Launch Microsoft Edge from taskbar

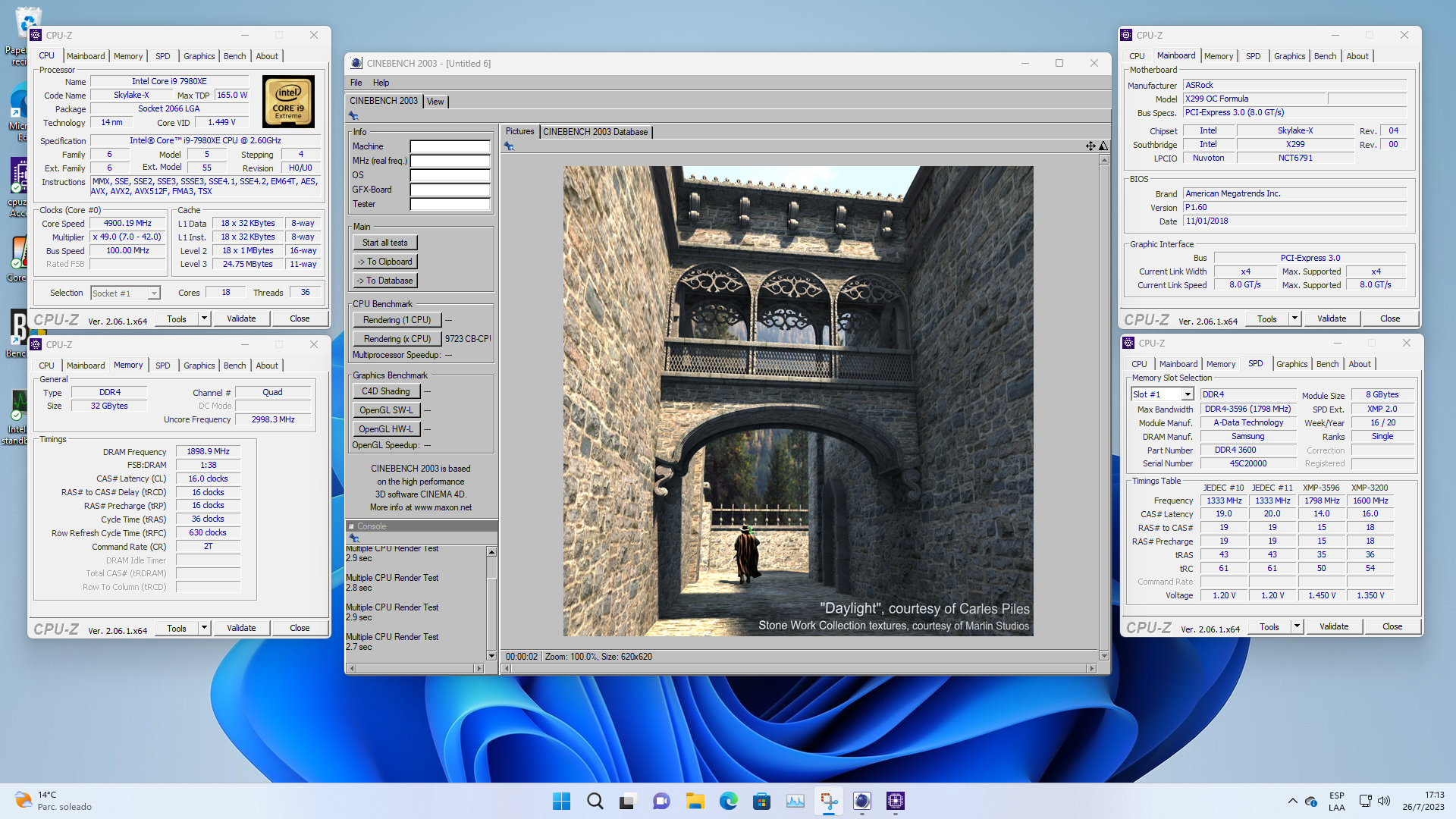728,801
